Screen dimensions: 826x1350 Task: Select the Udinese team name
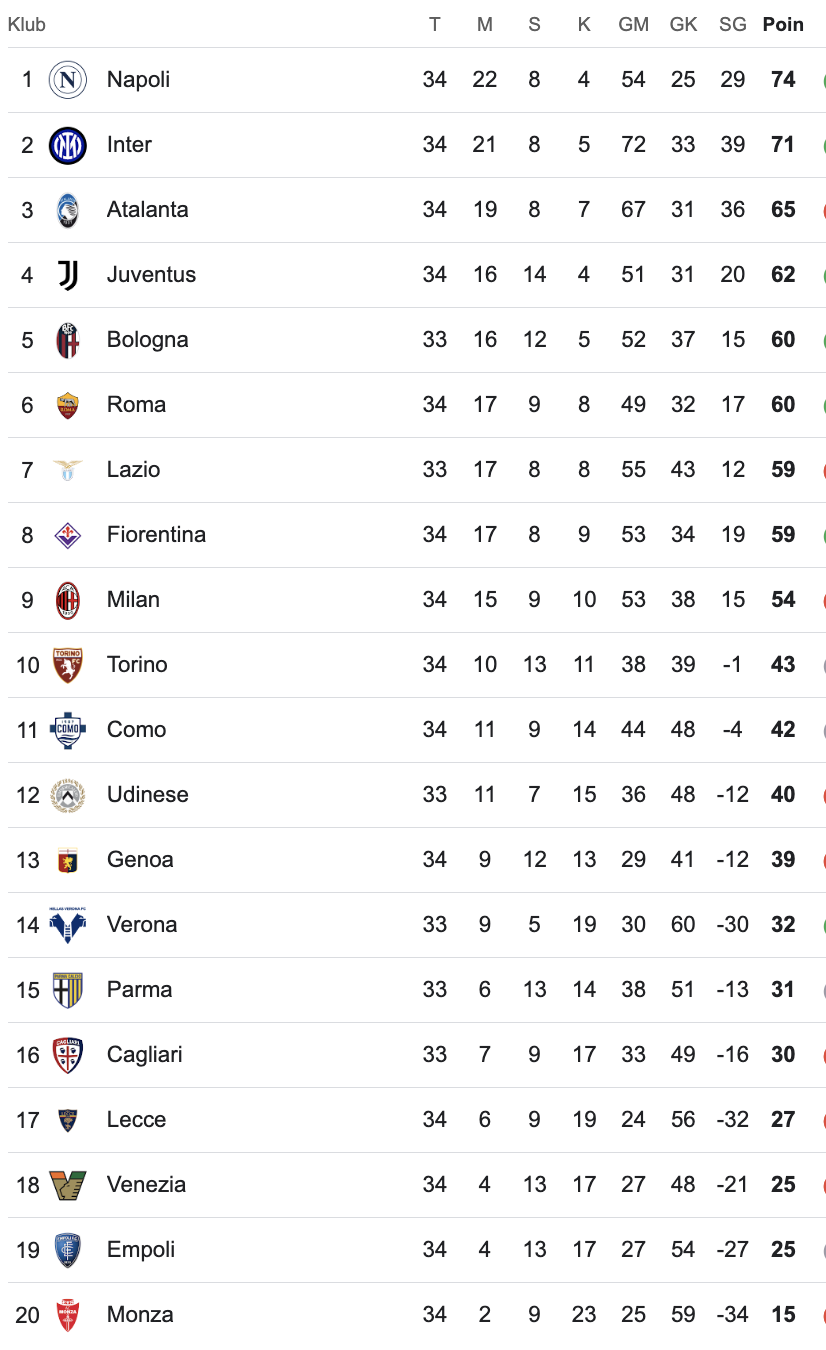point(147,795)
